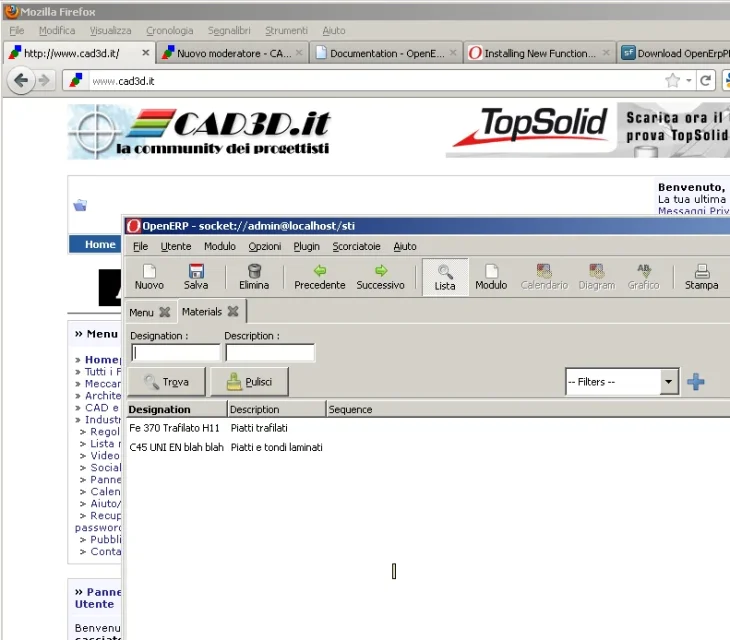Open the Scorciatoie menu

pyautogui.click(x=356, y=246)
